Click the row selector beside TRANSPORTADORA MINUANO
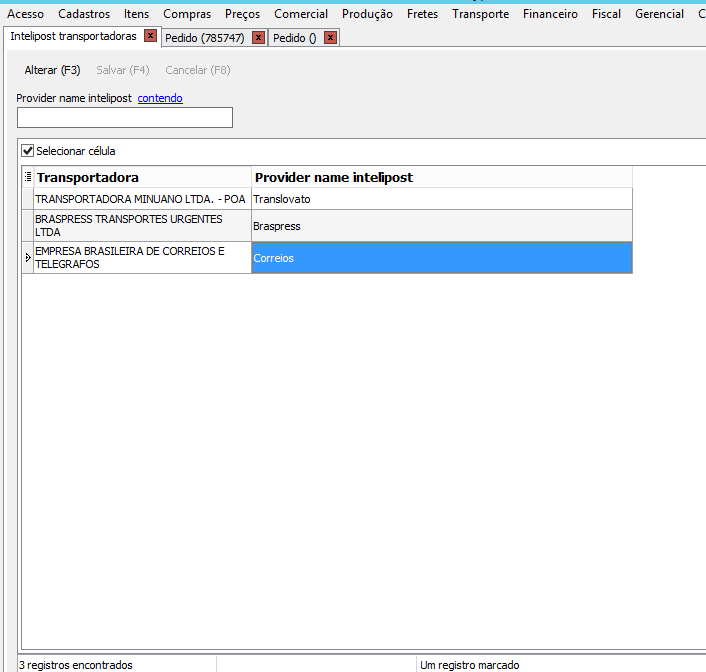Image resolution: width=706 pixels, height=672 pixels. [x=28, y=199]
